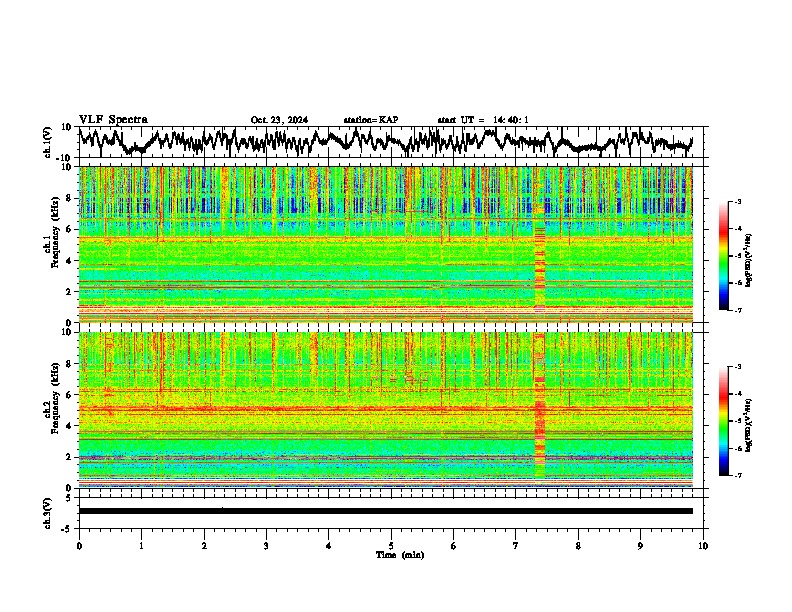Click the "ch.1(V)" waveform axis label

(47, 142)
